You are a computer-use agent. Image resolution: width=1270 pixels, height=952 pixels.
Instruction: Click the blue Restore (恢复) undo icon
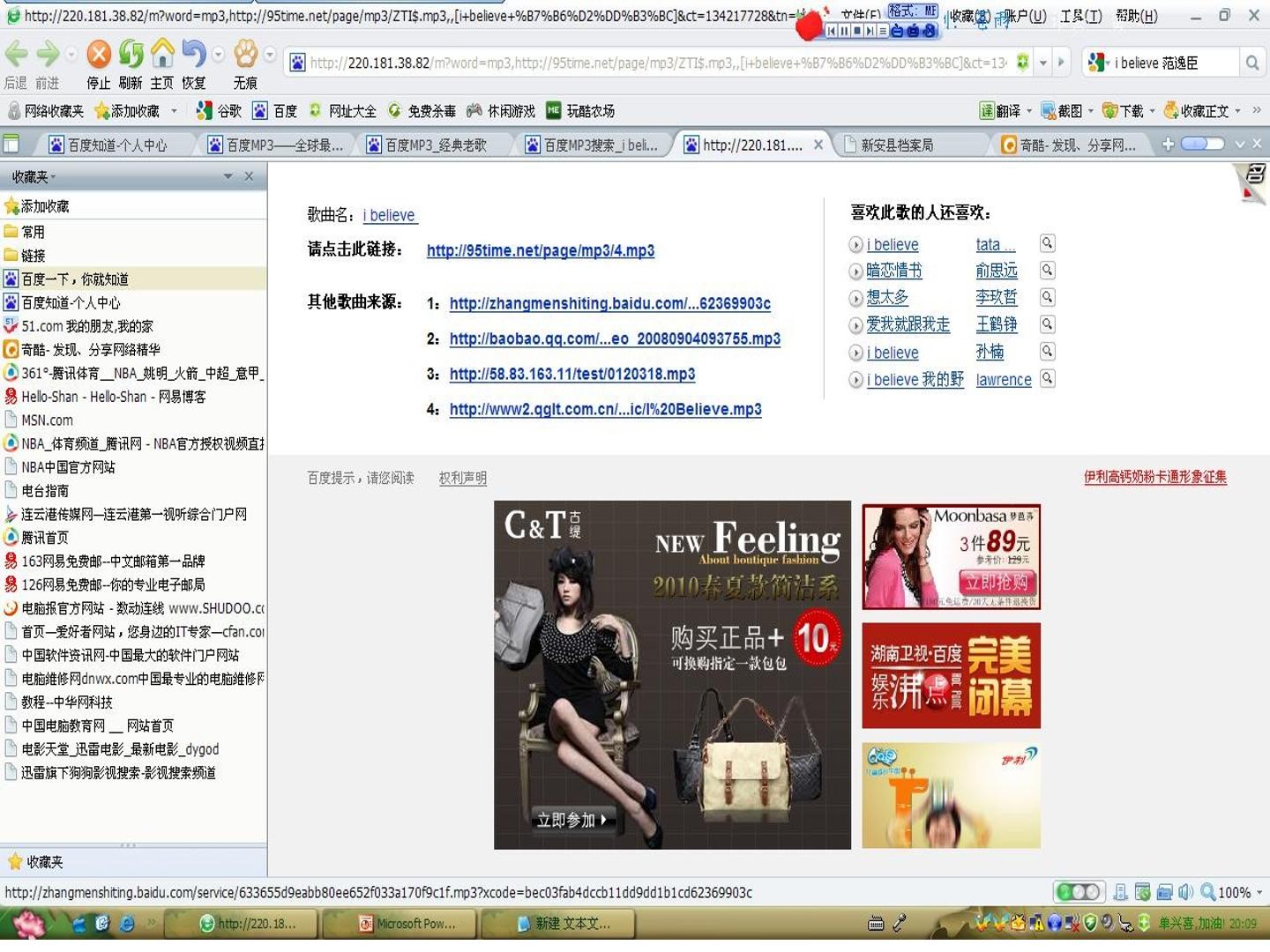[194, 55]
